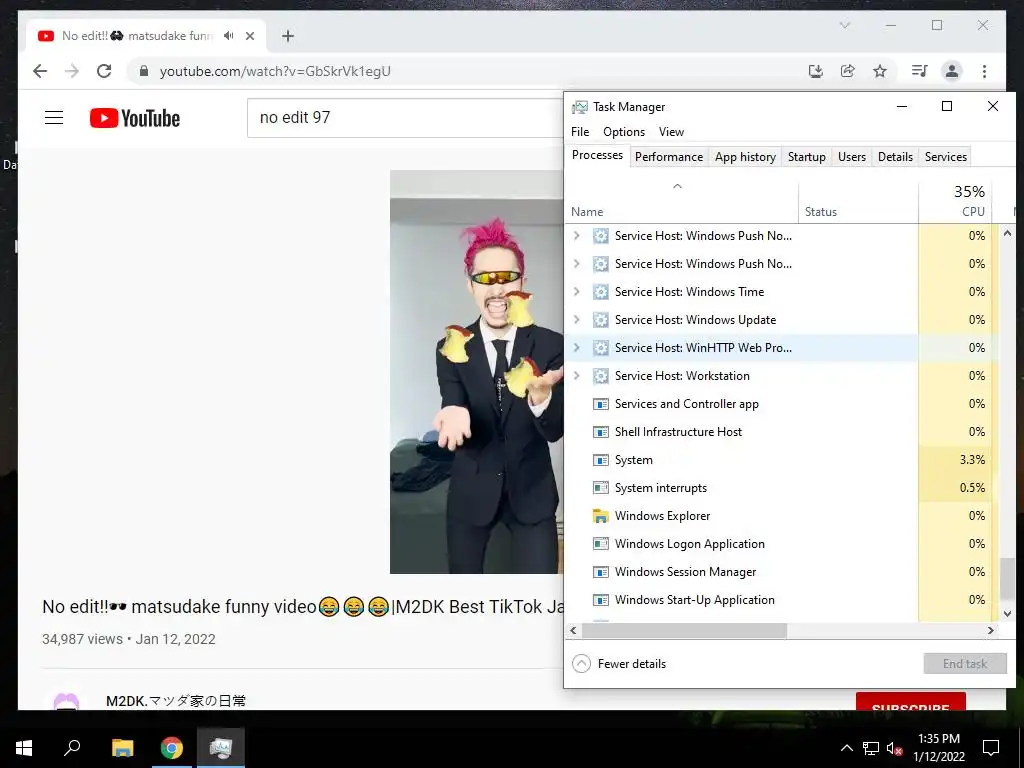Select the System process row

pyautogui.click(x=781, y=460)
